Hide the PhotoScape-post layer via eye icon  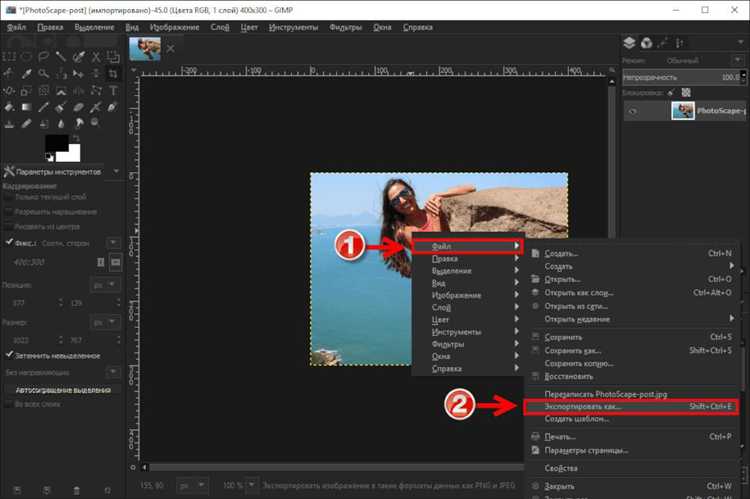coord(632,112)
